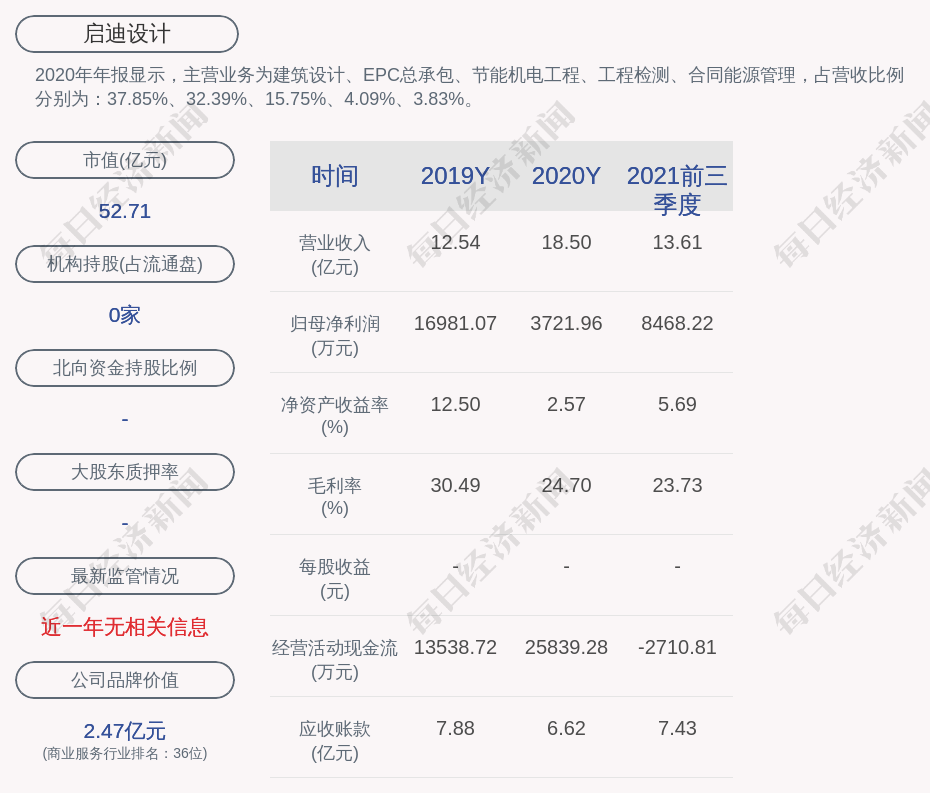The width and height of the screenshot is (930, 793).
Task: Select revenue value 18.50
Action: pyautogui.click(x=566, y=242)
